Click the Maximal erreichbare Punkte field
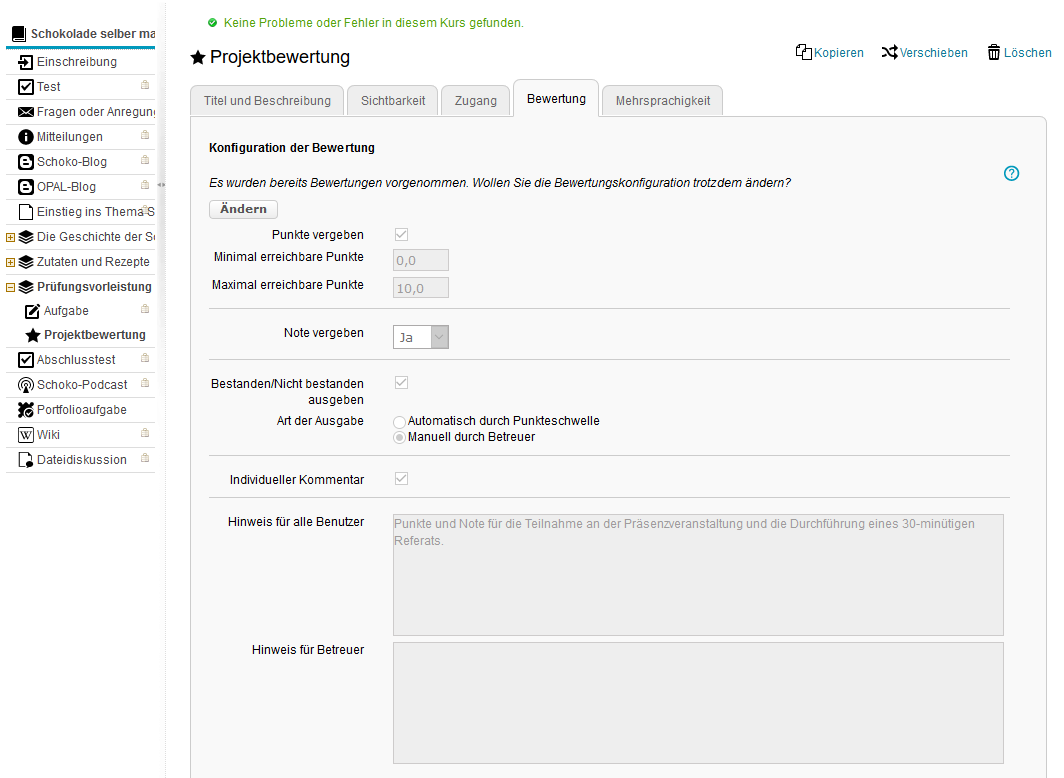 [420, 288]
